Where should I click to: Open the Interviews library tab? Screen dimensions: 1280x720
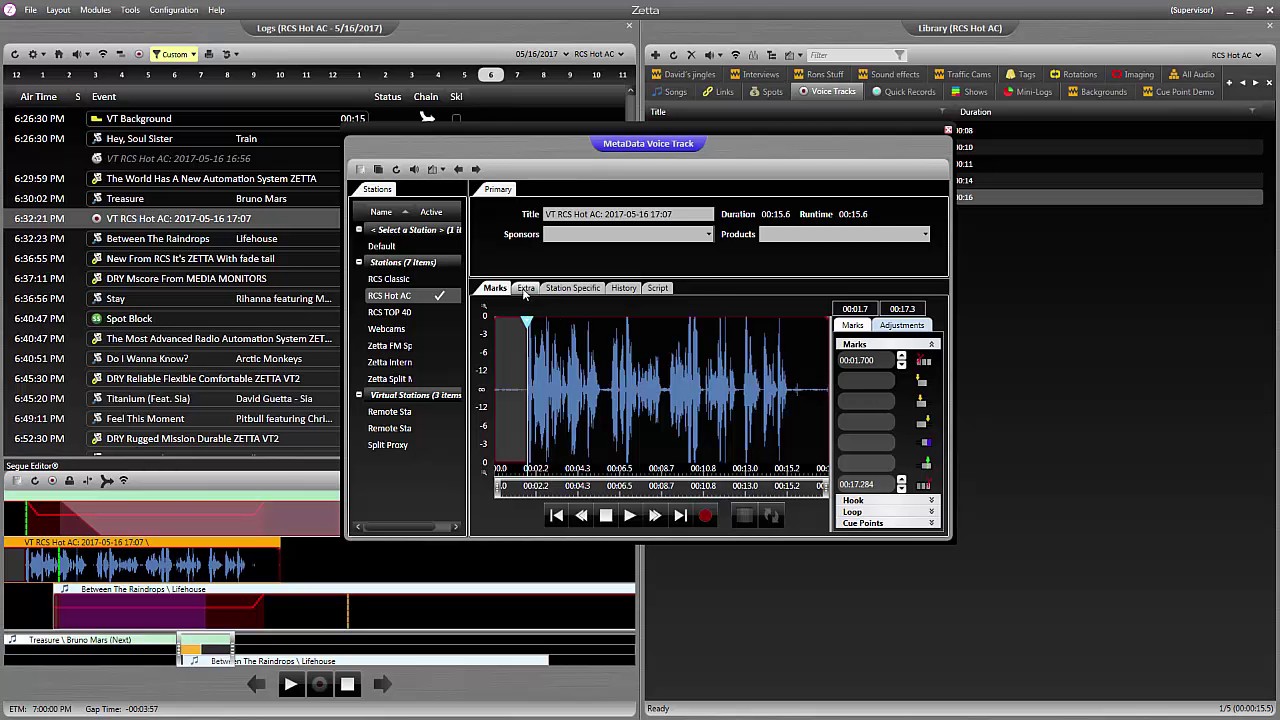pos(753,74)
